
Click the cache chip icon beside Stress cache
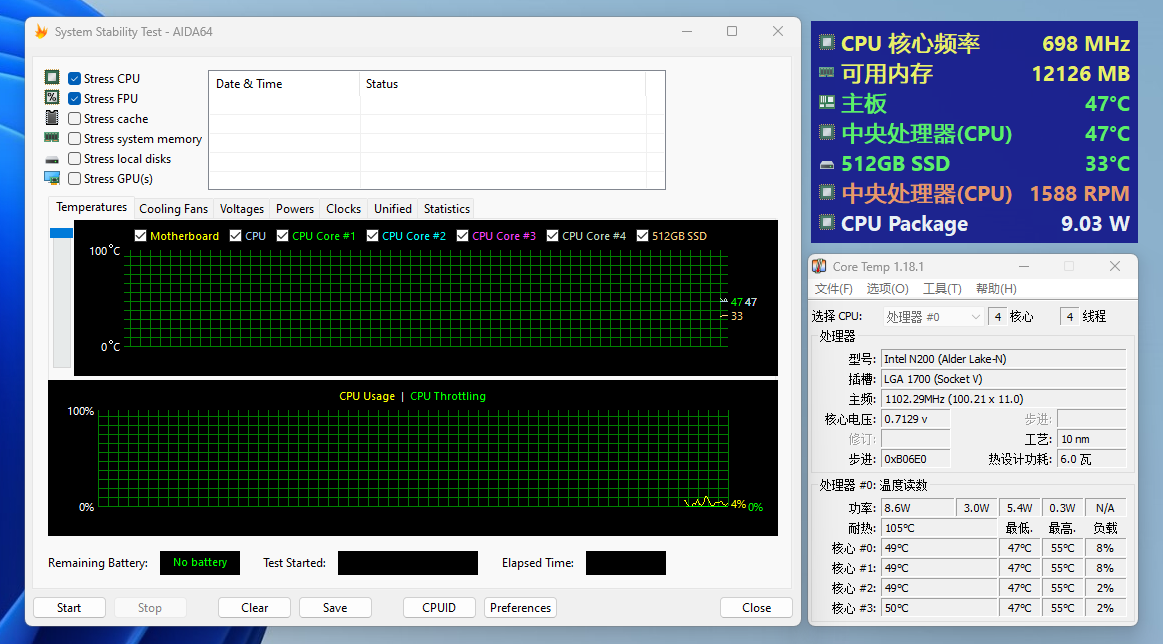pos(52,117)
